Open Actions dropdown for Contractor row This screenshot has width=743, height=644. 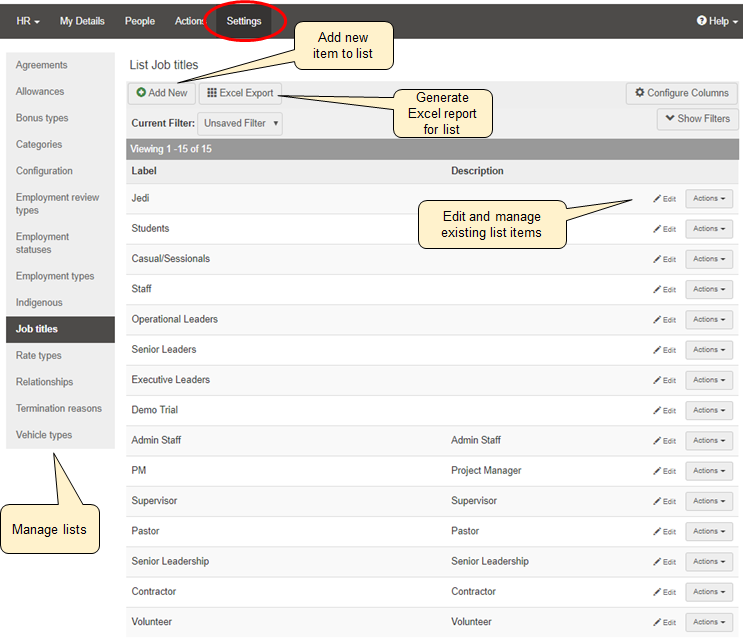click(709, 592)
